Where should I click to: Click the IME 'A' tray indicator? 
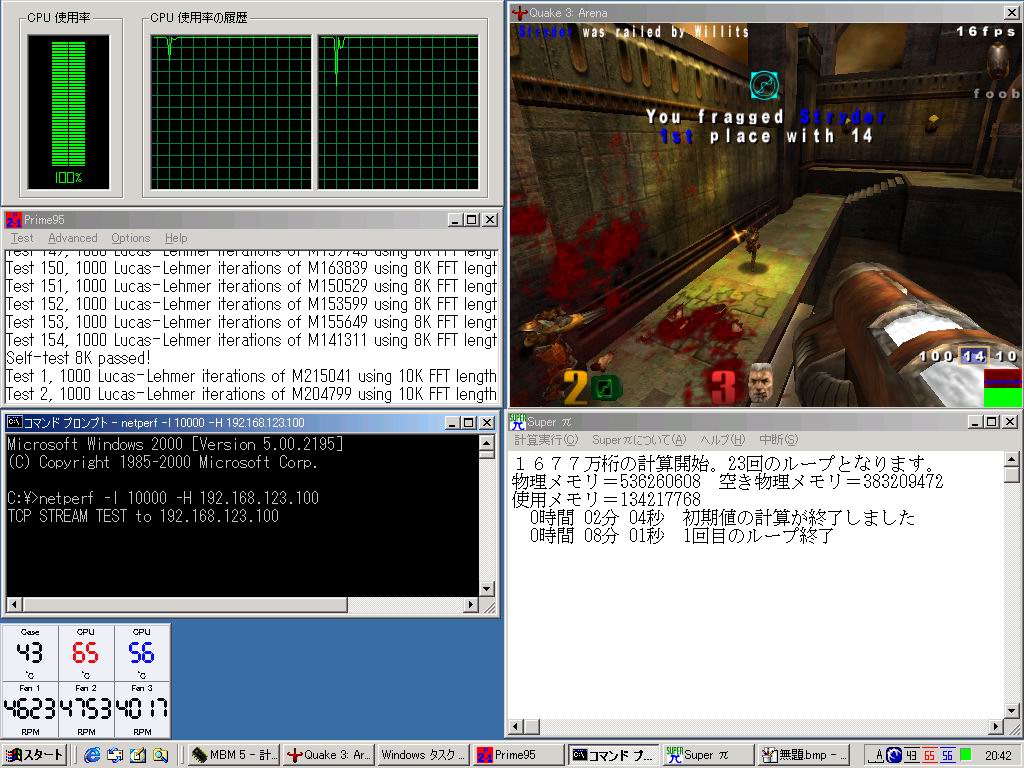pyautogui.click(x=878, y=756)
